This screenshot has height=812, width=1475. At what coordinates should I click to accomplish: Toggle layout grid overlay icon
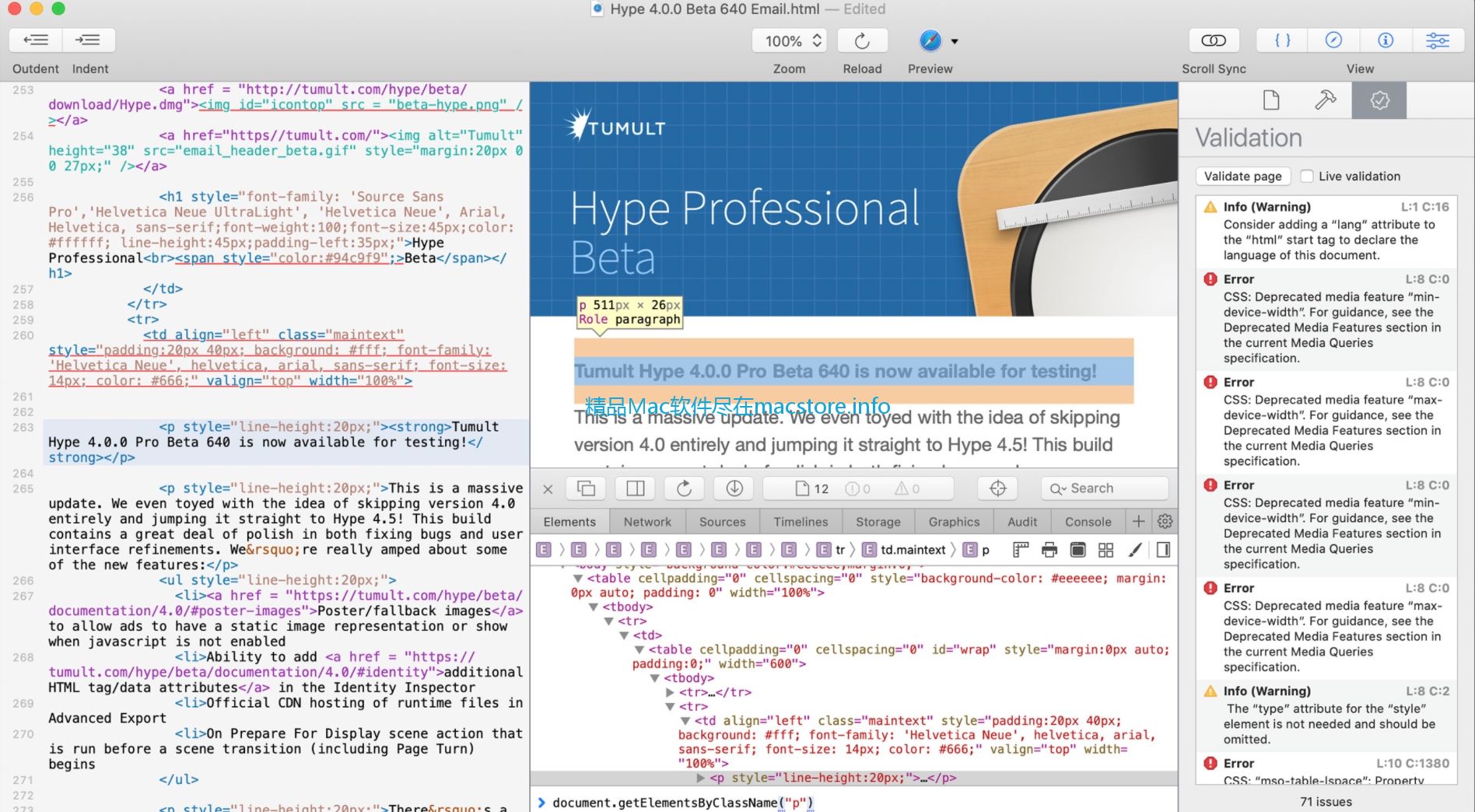1105,550
